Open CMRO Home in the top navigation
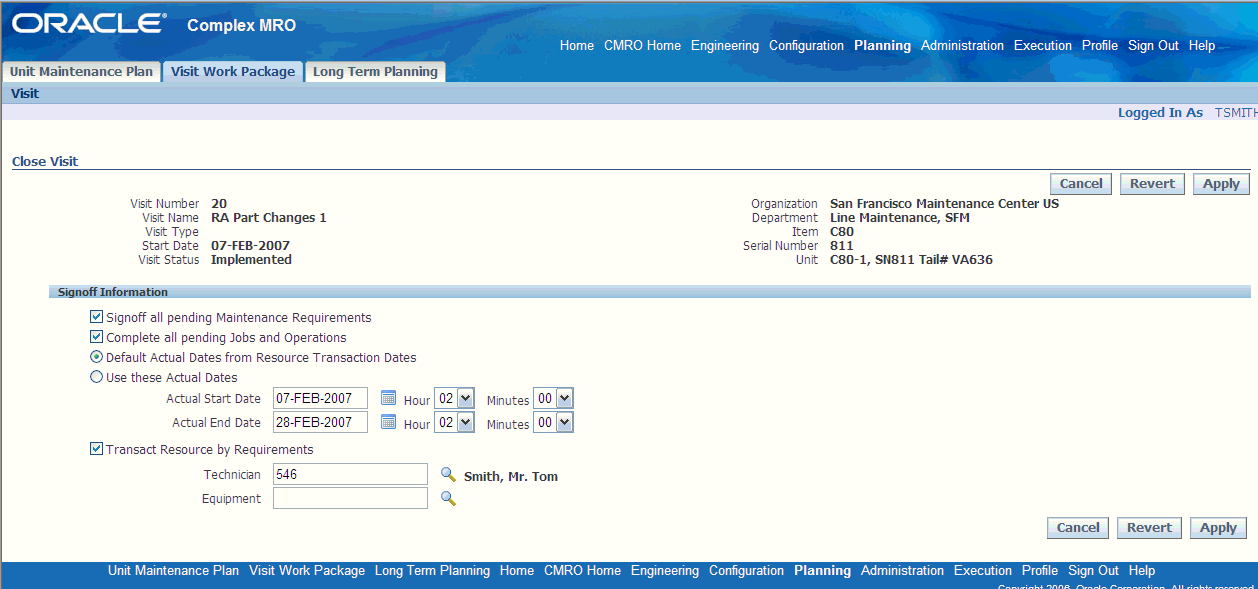 coord(642,46)
